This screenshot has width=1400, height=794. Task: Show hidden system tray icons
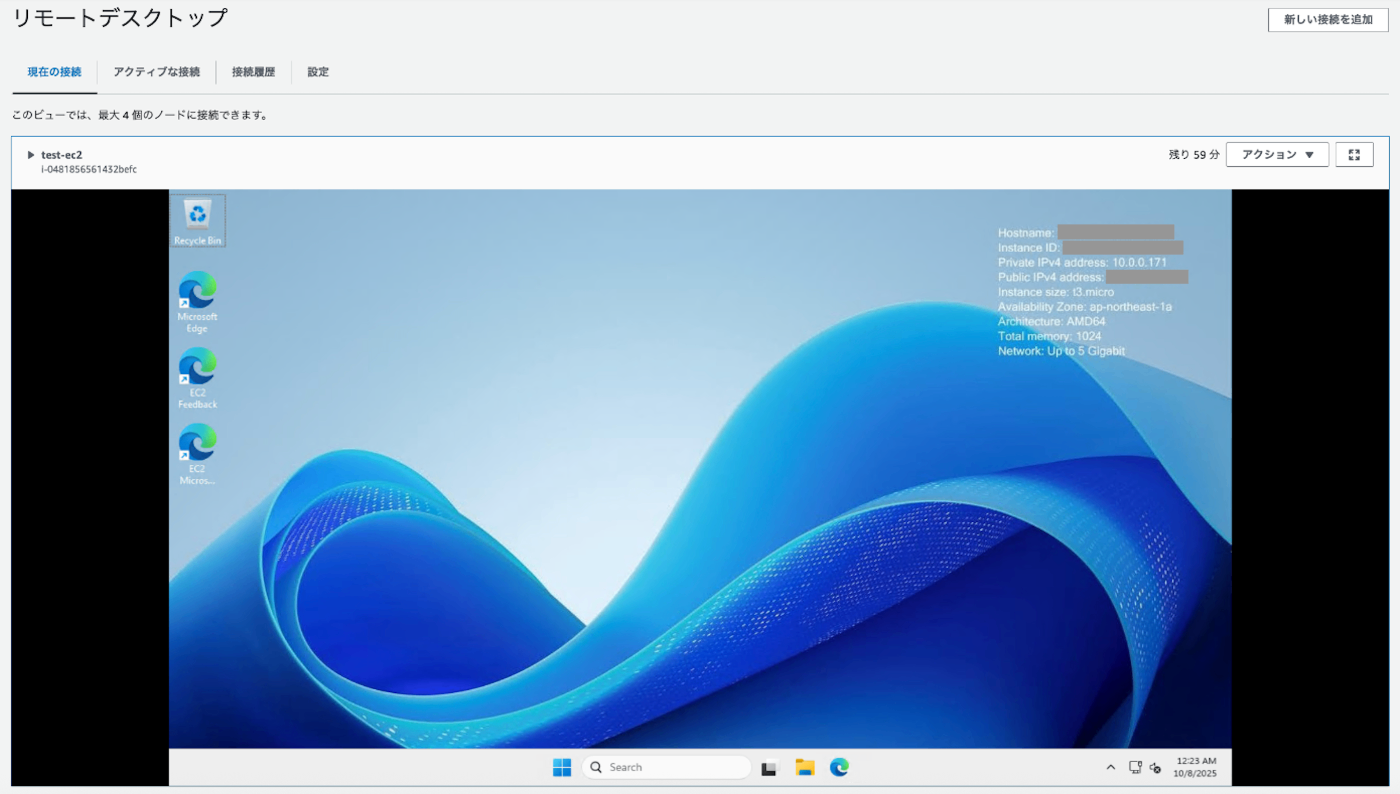pyautogui.click(x=1110, y=768)
